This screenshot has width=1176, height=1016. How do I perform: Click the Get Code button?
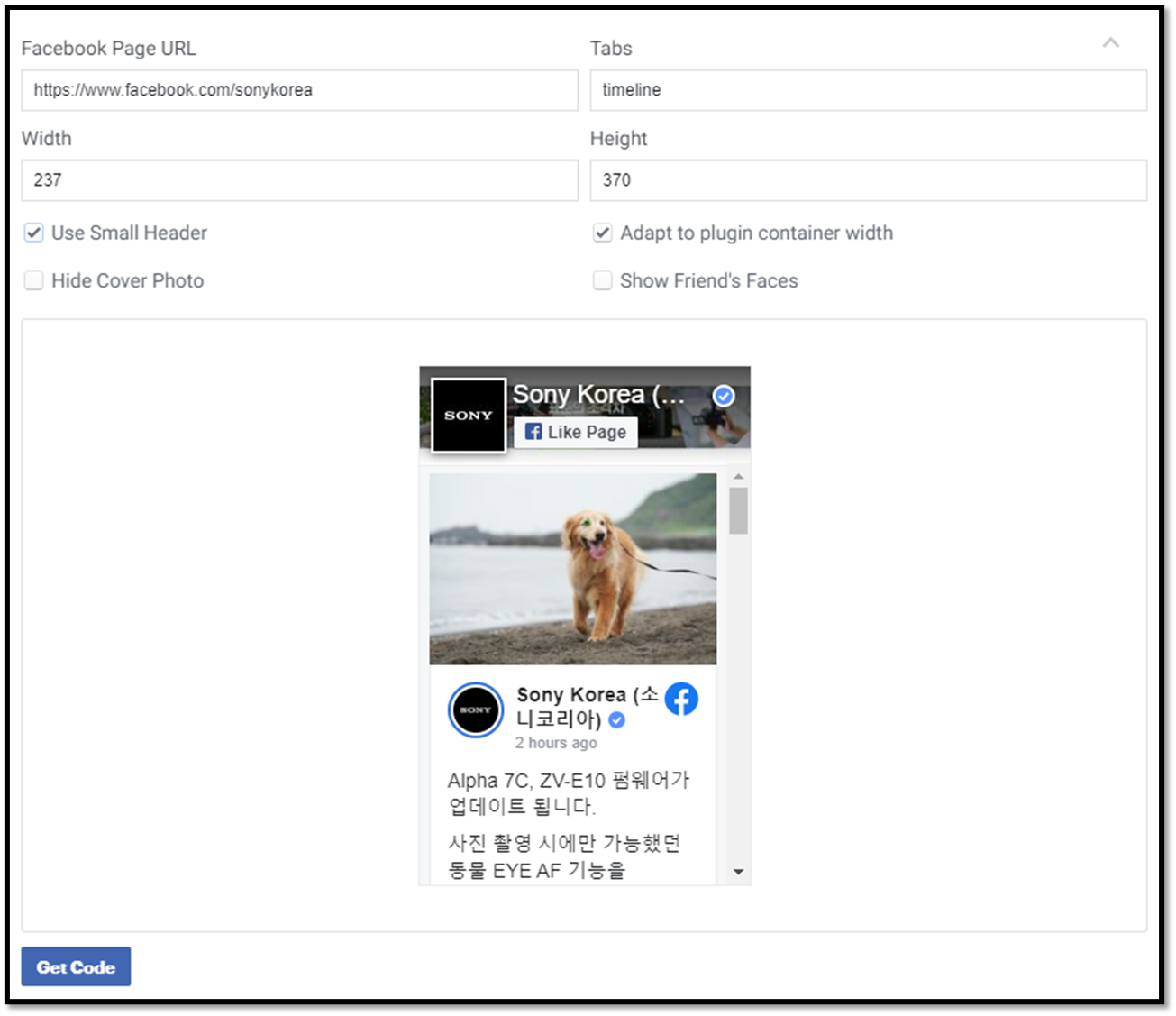point(76,966)
